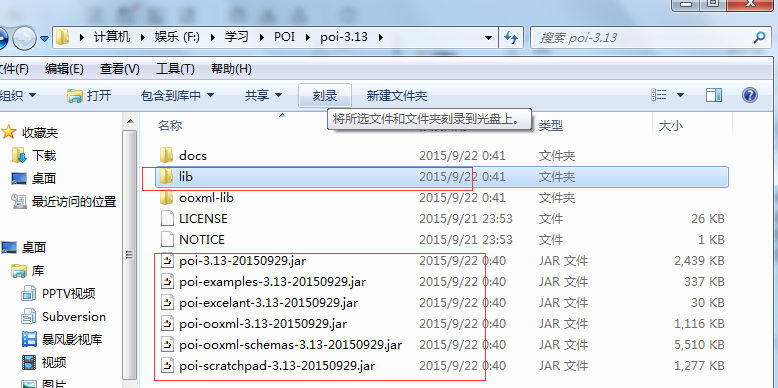This screenshot has height=388, width=778.
Task: Click the blue help question mark icon
Action: pyautogui.click(x=750, y=95)
